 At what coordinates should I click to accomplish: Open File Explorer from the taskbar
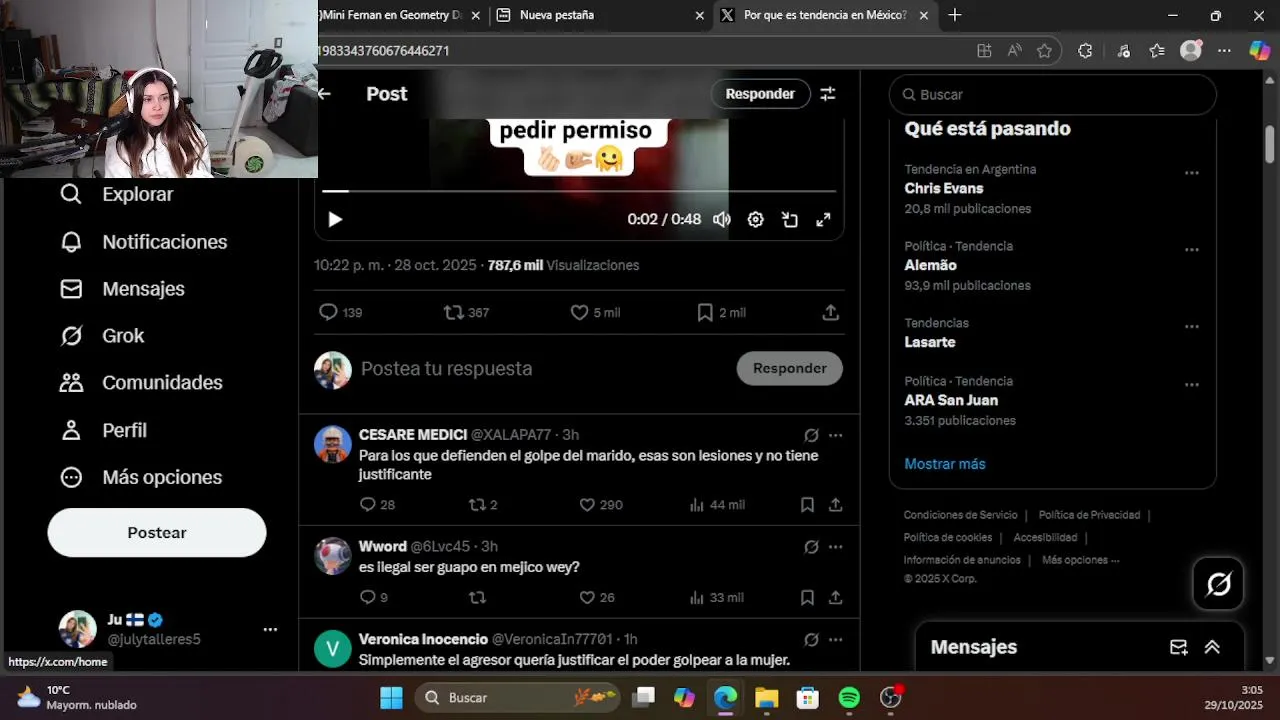pyautogui.click(x=766, y=697)
